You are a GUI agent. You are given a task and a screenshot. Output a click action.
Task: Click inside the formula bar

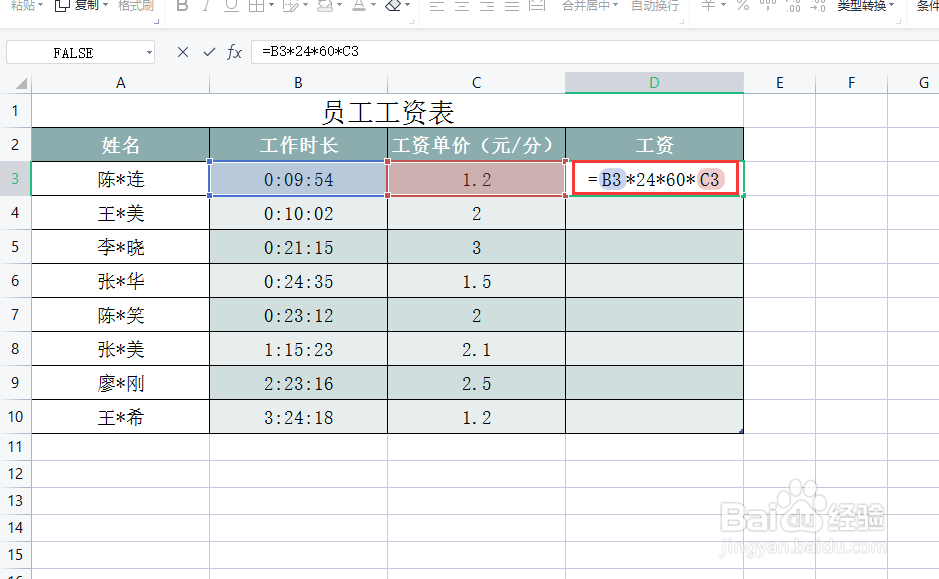(400, 51)
